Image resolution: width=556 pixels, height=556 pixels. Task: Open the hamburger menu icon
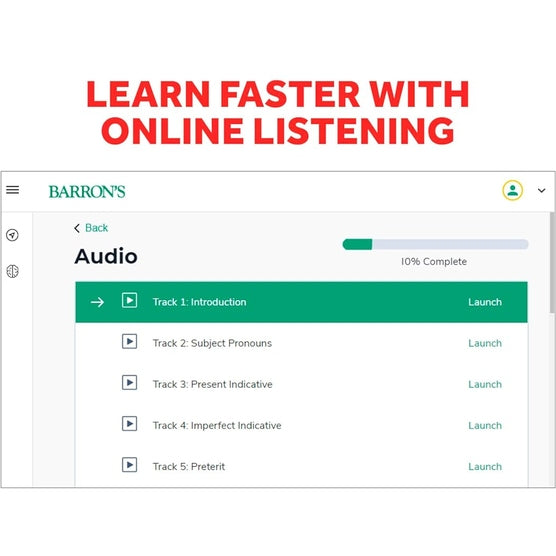click(12, 190)
